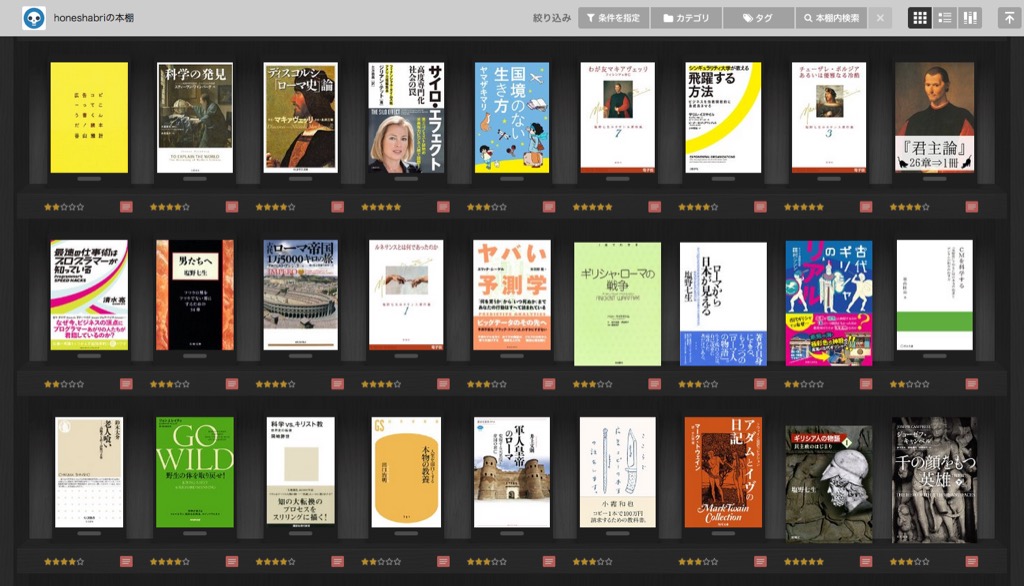Open the 国境のない生き方 book cover
Screen dimensions: 1024x586
pyautogui.click(x=512, y=118)
